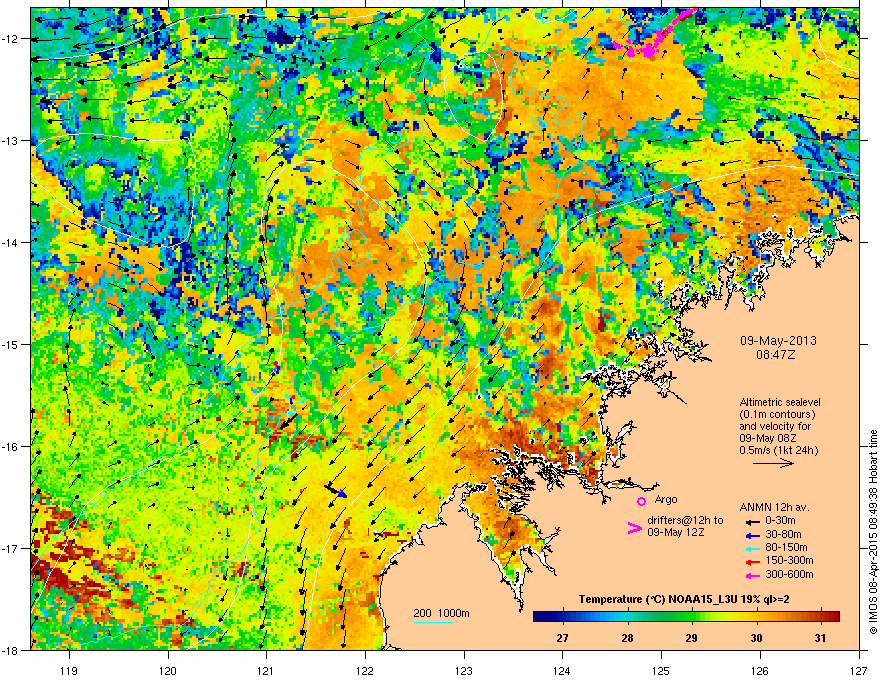Click the latitude axis label -17
Image resolution: width=880 pixels, height=680 pixels.
click(x=10, y=548)
